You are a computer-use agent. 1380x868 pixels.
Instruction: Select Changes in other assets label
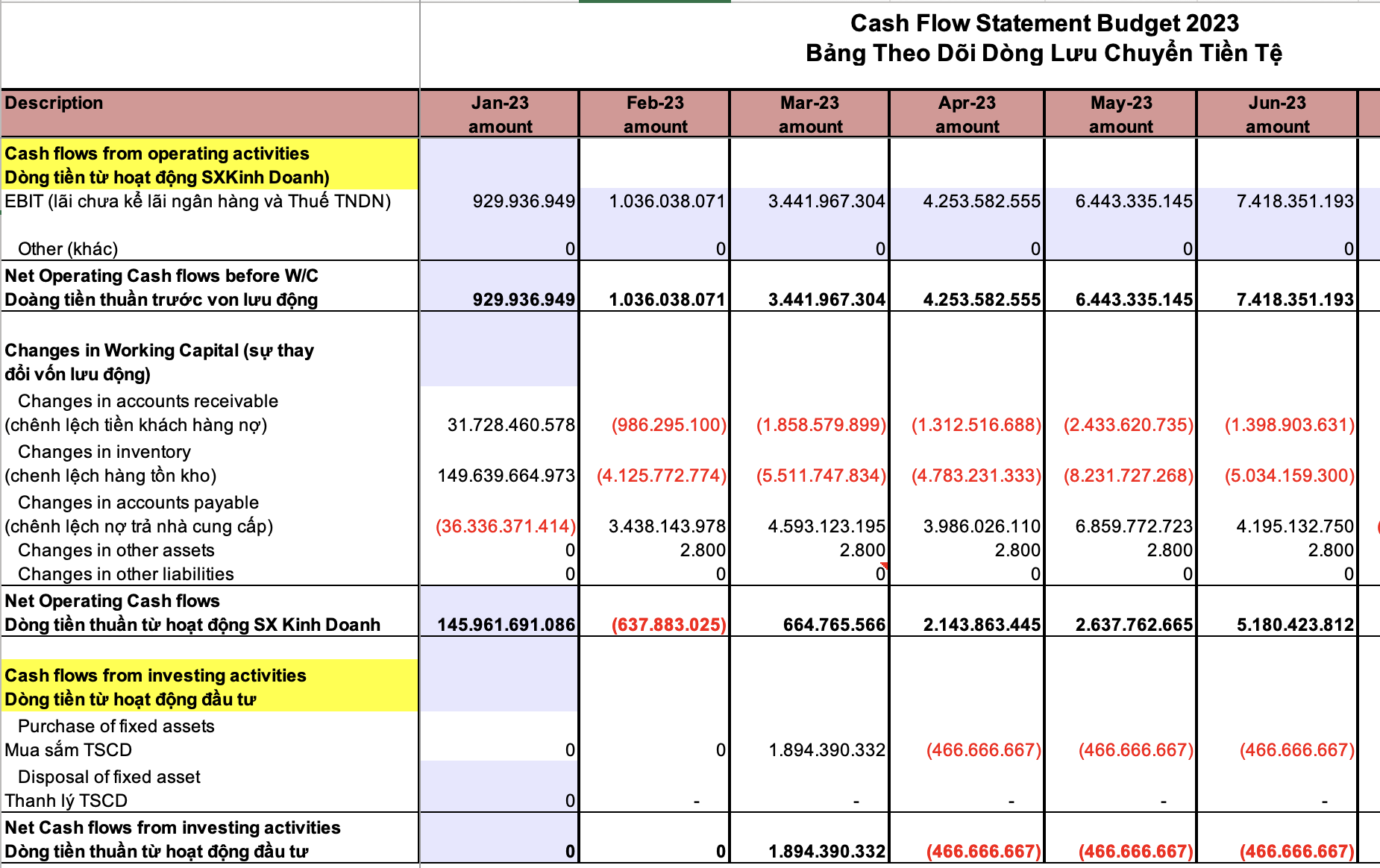(116, 550)
